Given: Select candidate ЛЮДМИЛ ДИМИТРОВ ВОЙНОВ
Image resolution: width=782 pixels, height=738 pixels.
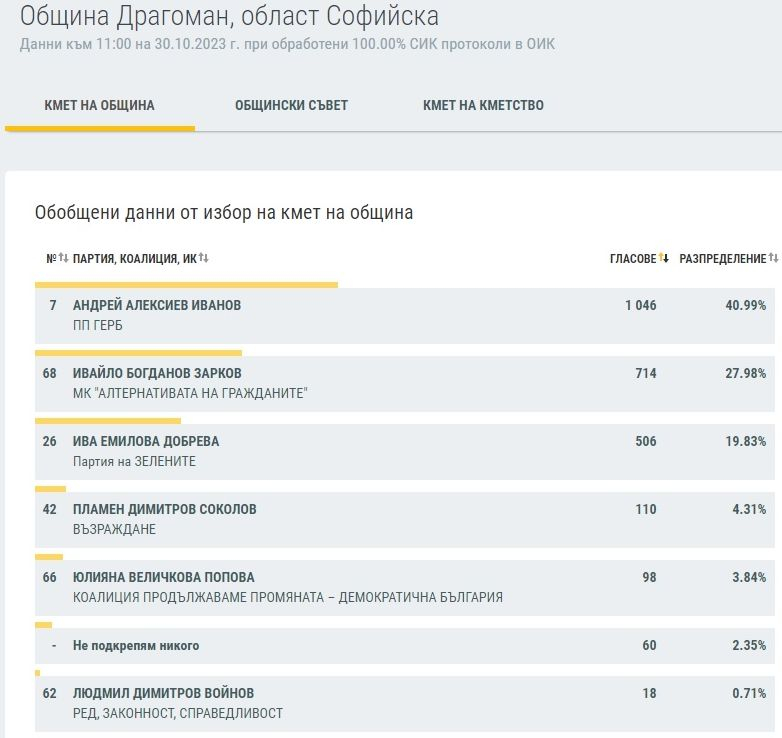Looking at the screenshot, I should [x=163, y=693].
